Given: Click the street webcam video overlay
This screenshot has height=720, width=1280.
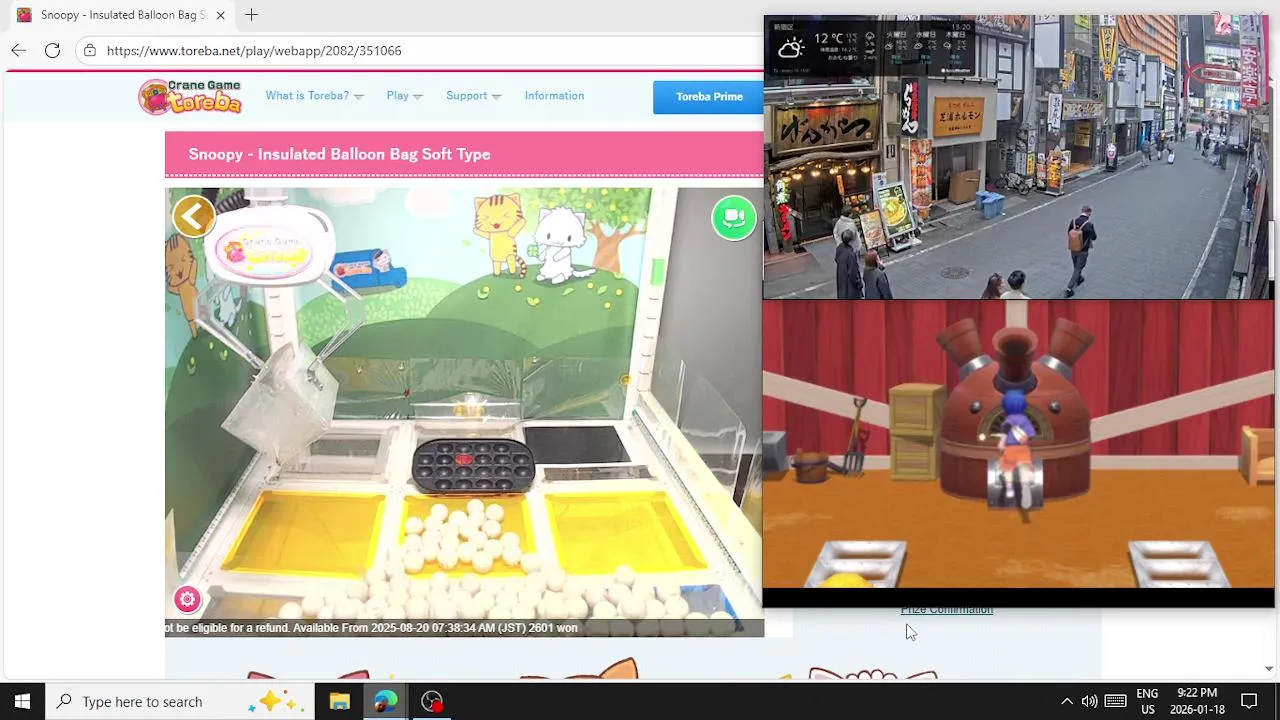Looking at the screenshot, I should (1018, 157).
